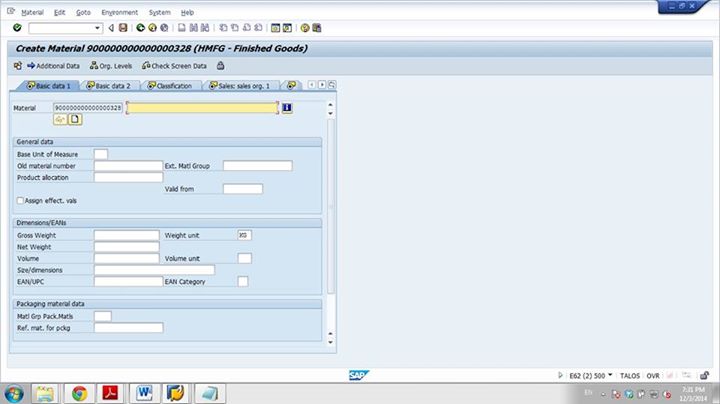Click the First Page icon
This screenshot has width=720, height=404.
tap(223, 28)
